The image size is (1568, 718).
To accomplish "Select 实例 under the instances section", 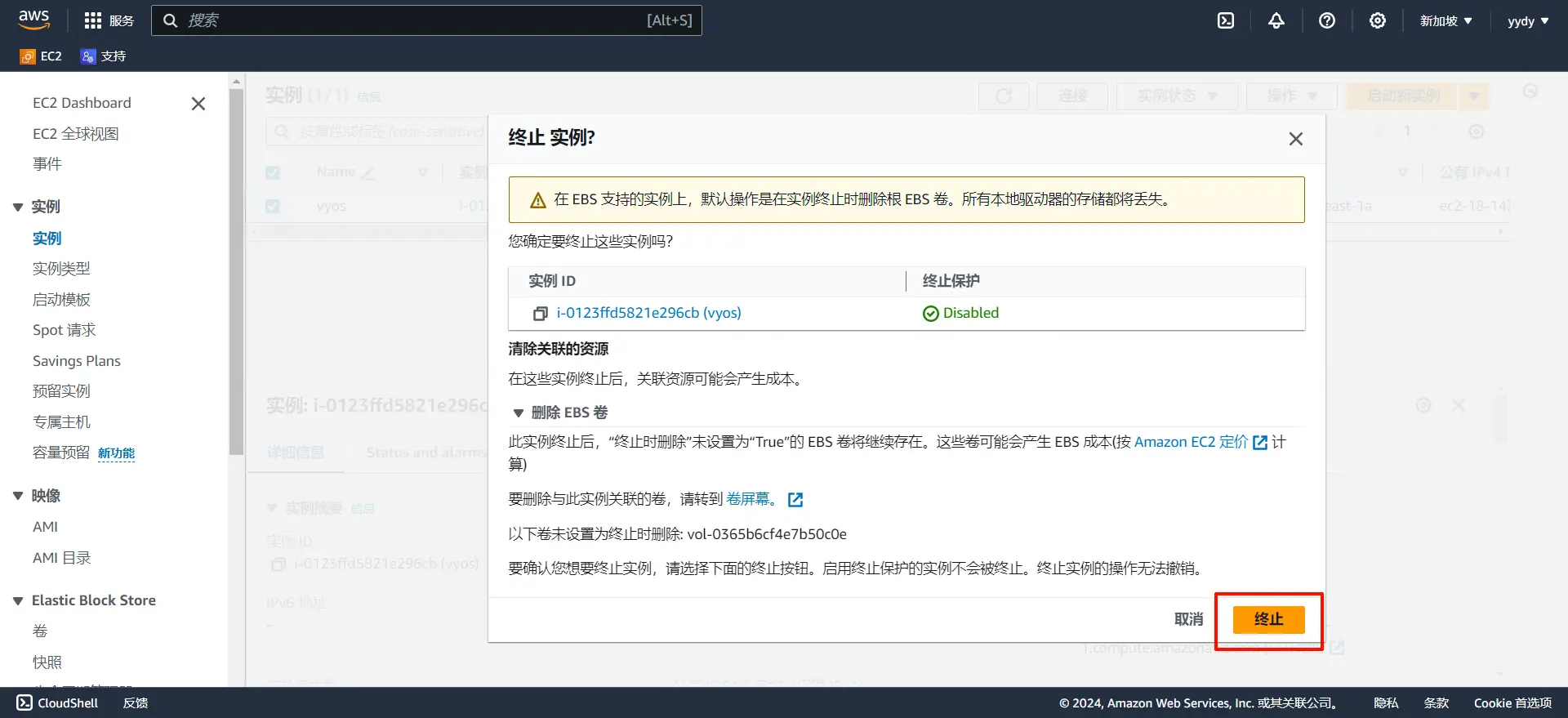I will (x=47, y=239).
